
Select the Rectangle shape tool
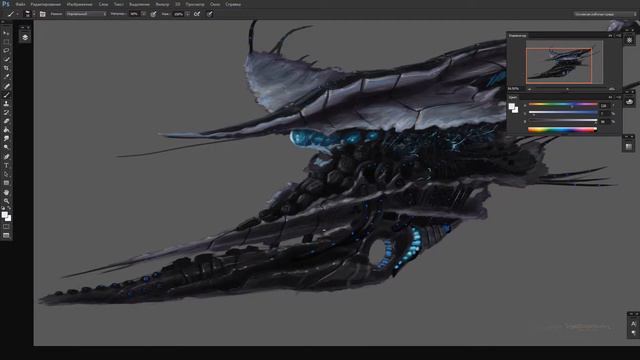(6, 183)
